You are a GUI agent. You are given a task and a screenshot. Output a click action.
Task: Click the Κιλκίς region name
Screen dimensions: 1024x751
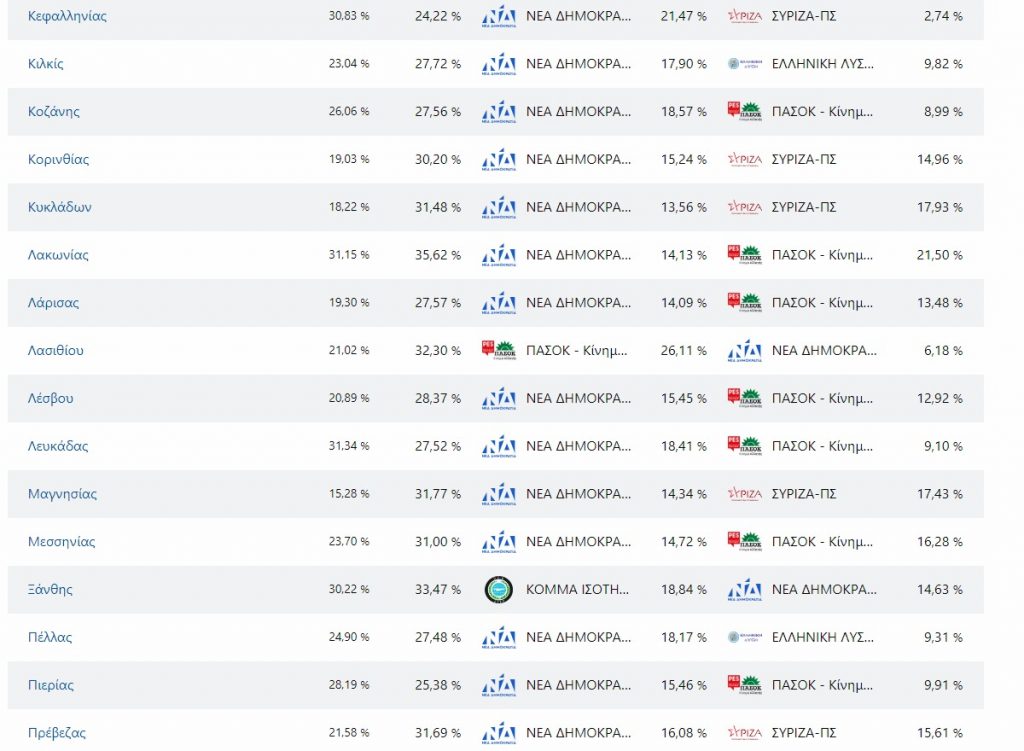pyautogui.click(x=46, y=64)
